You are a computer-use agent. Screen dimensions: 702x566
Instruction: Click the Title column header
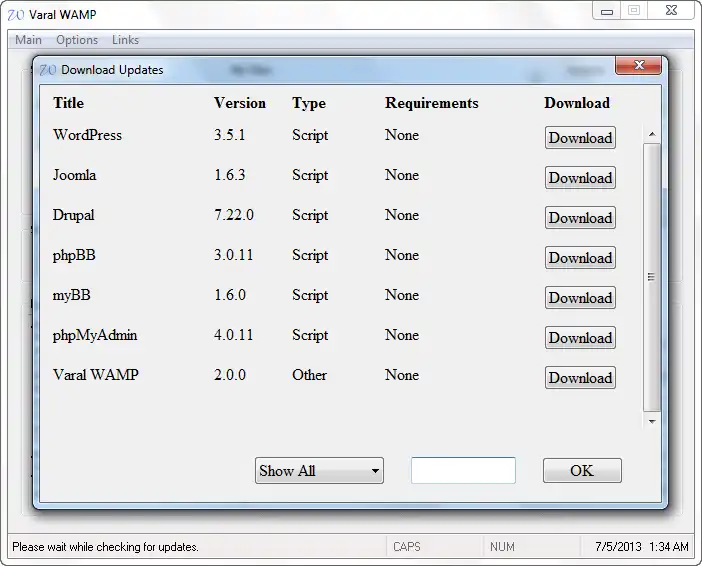pos(68,103)
